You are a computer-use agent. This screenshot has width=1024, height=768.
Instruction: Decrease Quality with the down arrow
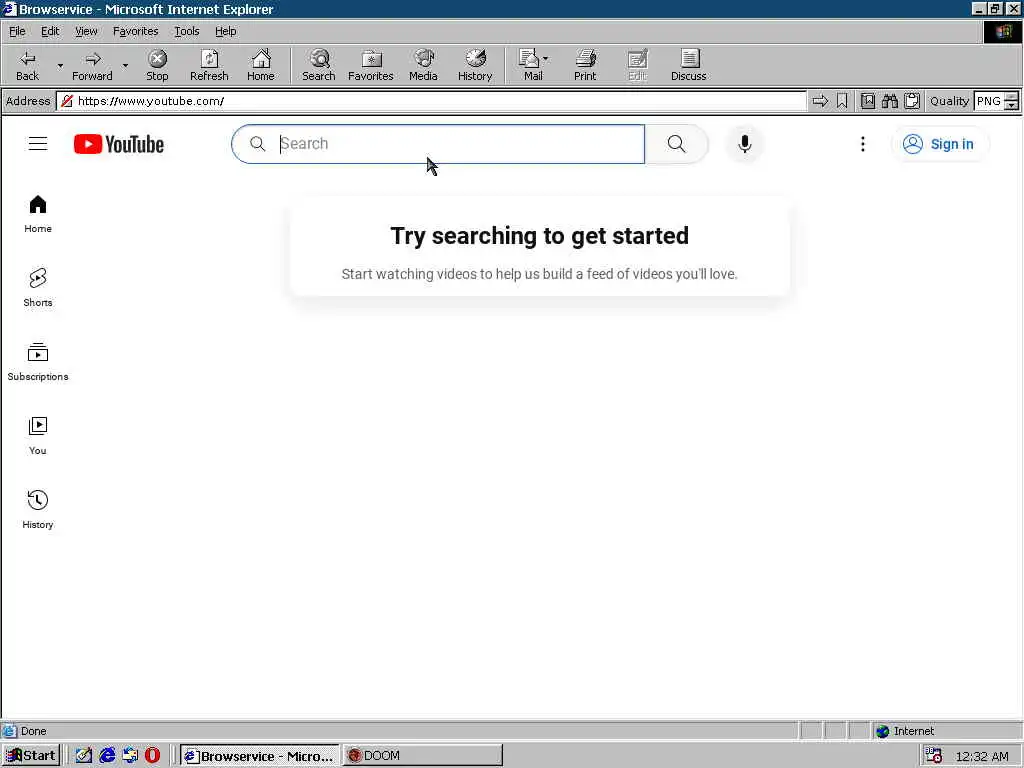pyautogui.click(x=1012, y=105)
